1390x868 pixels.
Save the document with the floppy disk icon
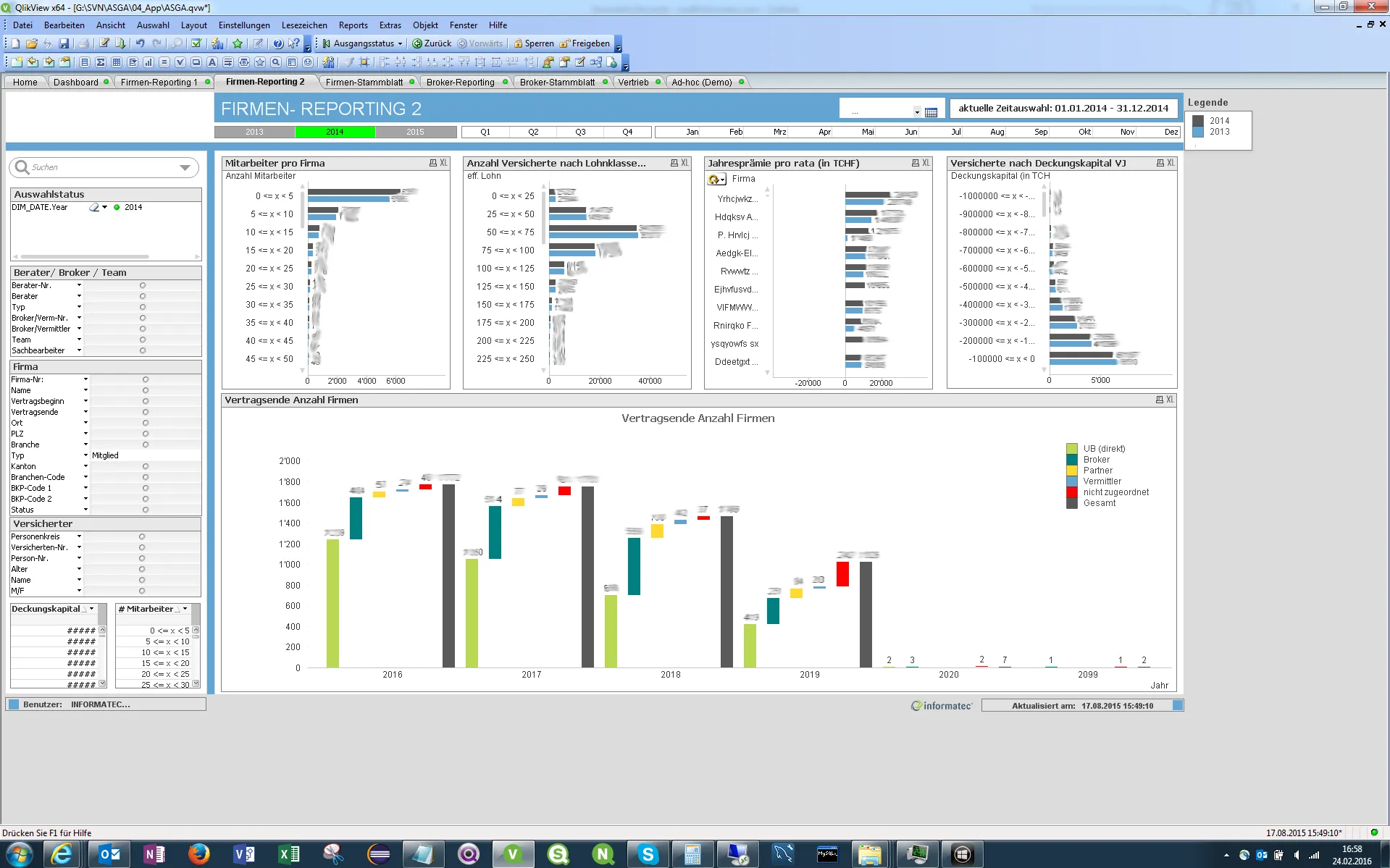click(64, 43)
